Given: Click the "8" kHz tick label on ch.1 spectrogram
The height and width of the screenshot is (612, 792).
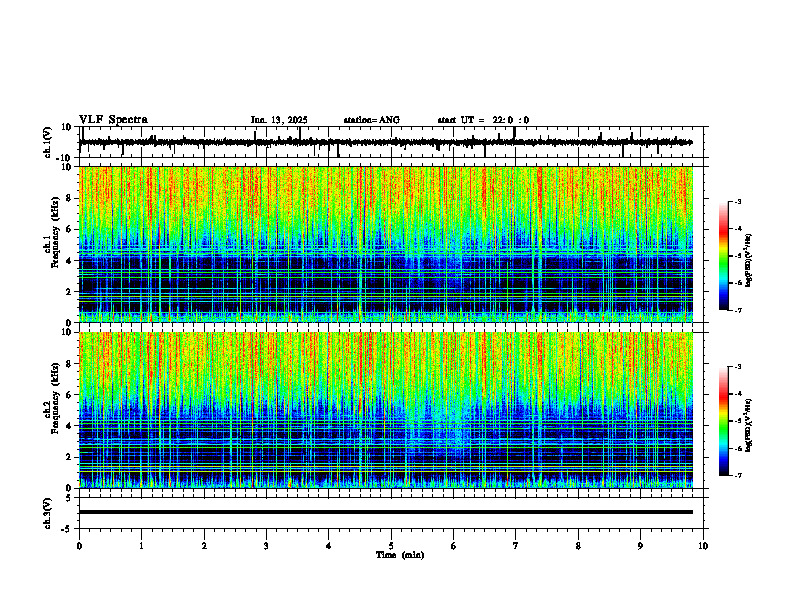Looking at the screenshot, I should (x=69, y=198).
